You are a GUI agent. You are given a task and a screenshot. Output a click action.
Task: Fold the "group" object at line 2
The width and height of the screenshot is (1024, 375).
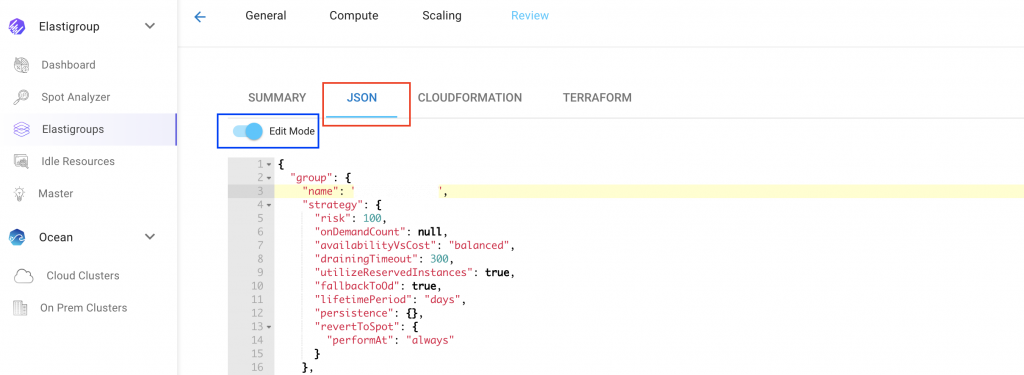[268, 178]
